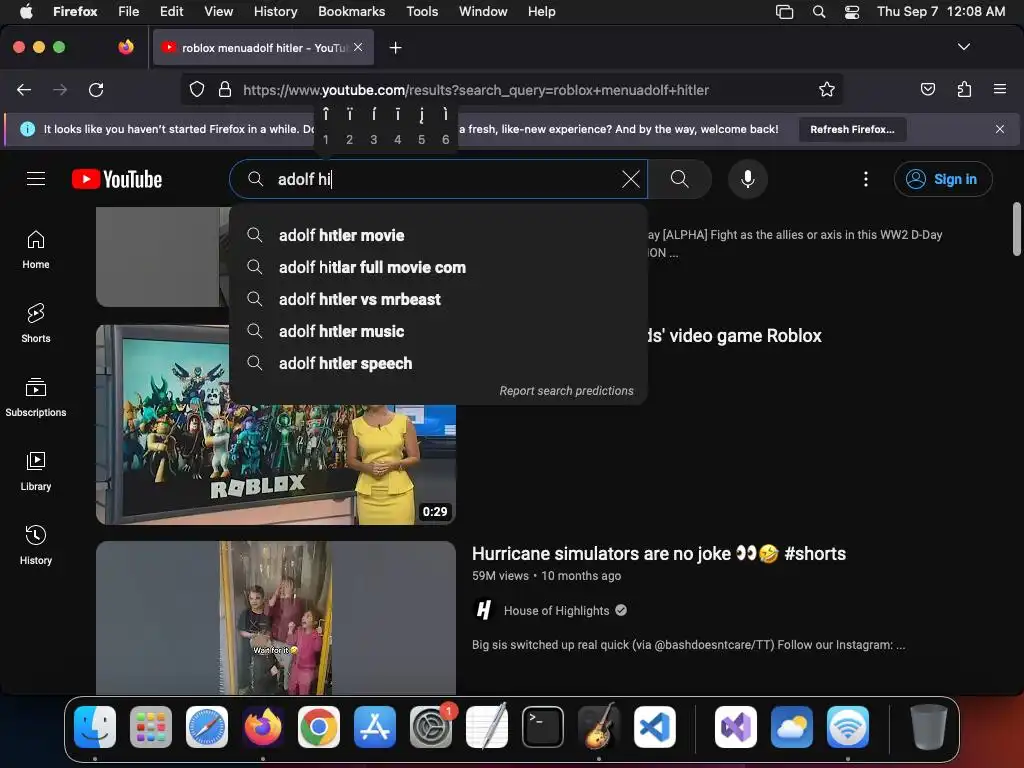Open a new tab
1024x768 pixels.
tap(395, 48)
